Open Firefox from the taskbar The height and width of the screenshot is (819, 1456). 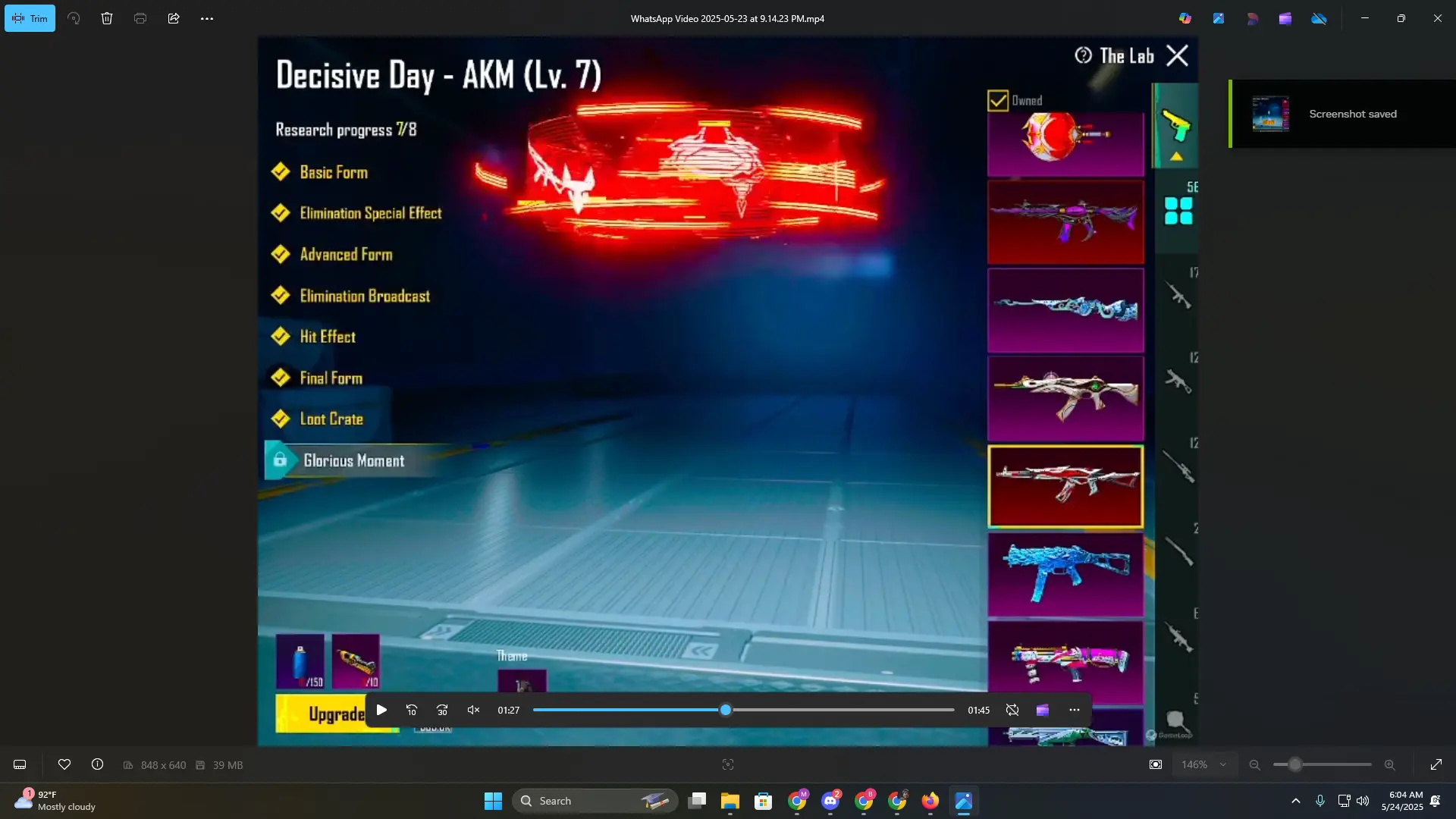pos(930,801)
